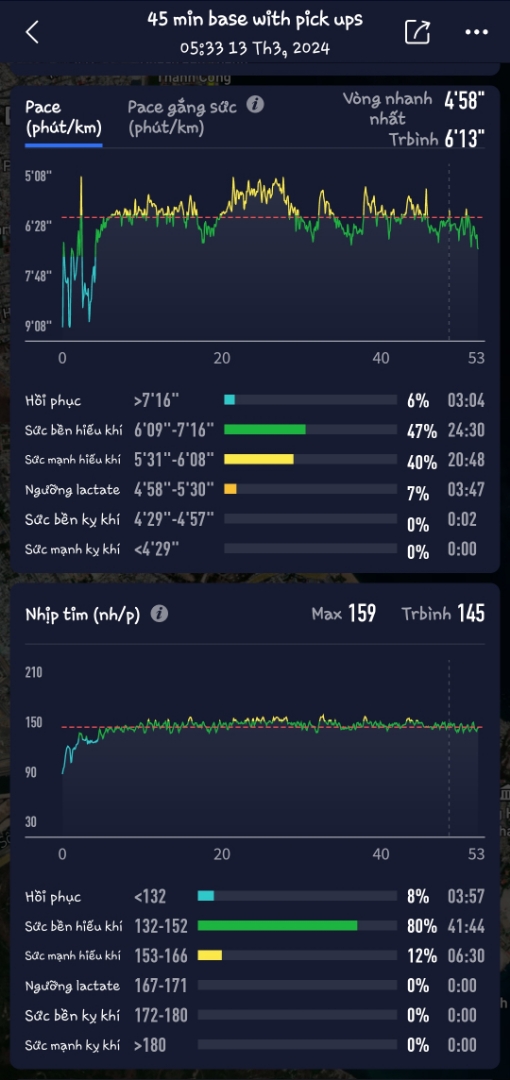Switch to the Pace (phút/km) tab
Viewport: 510px width, 1080px height.
pyautogui.click(x=63, y=118)
